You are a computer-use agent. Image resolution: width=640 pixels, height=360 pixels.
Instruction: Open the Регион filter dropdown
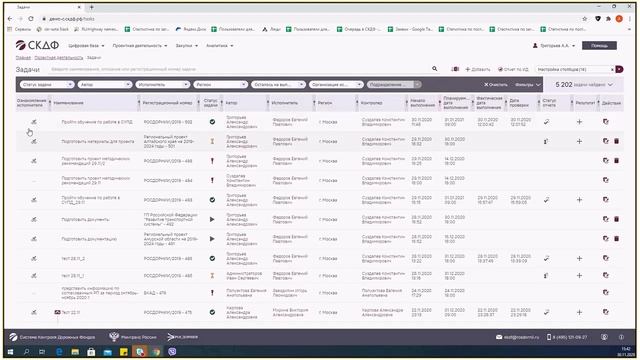click(220, 84)
